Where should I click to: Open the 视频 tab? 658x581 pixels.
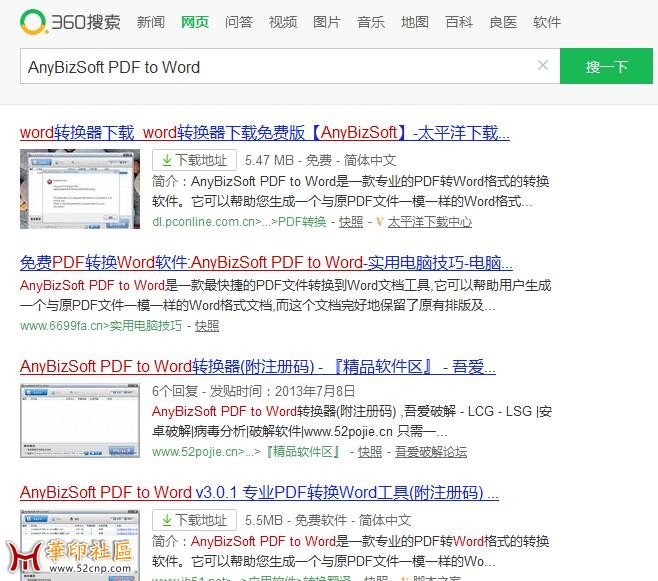click(x=283, y=22)
